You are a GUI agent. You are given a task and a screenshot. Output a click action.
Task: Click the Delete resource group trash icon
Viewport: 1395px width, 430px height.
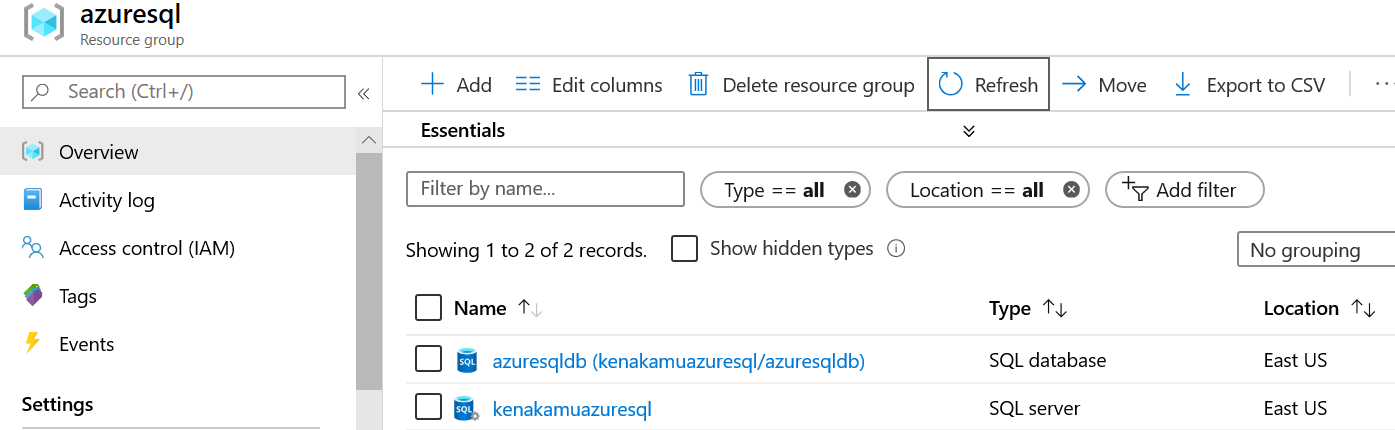click(698, 85)
